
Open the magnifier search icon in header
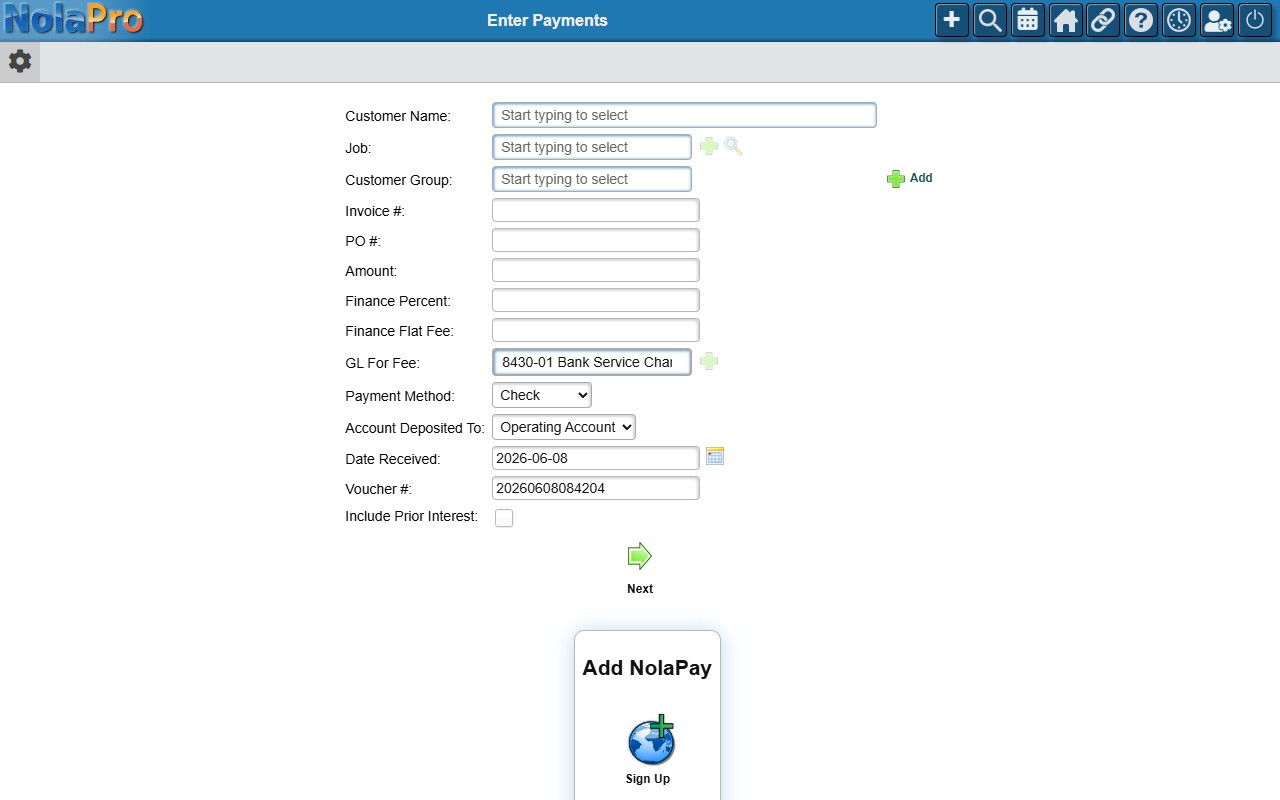point(990,20)
